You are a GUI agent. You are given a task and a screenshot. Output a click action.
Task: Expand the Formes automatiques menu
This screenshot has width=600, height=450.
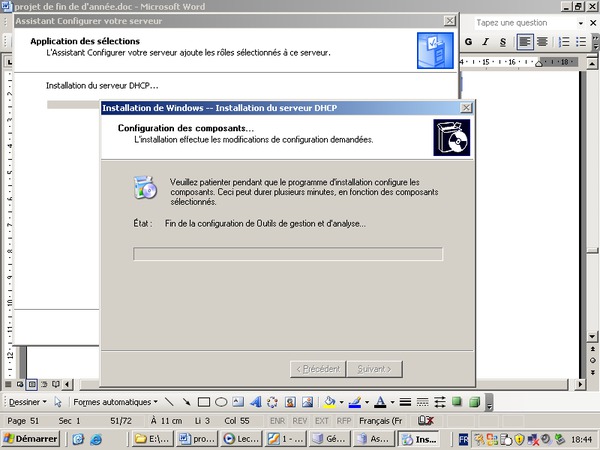tap(115, 402)
